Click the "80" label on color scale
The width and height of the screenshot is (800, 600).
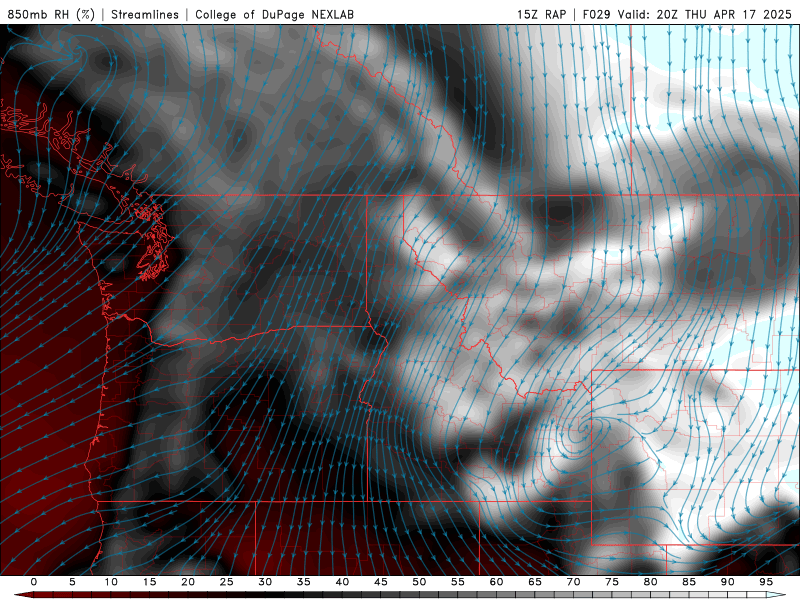[651, 582]
